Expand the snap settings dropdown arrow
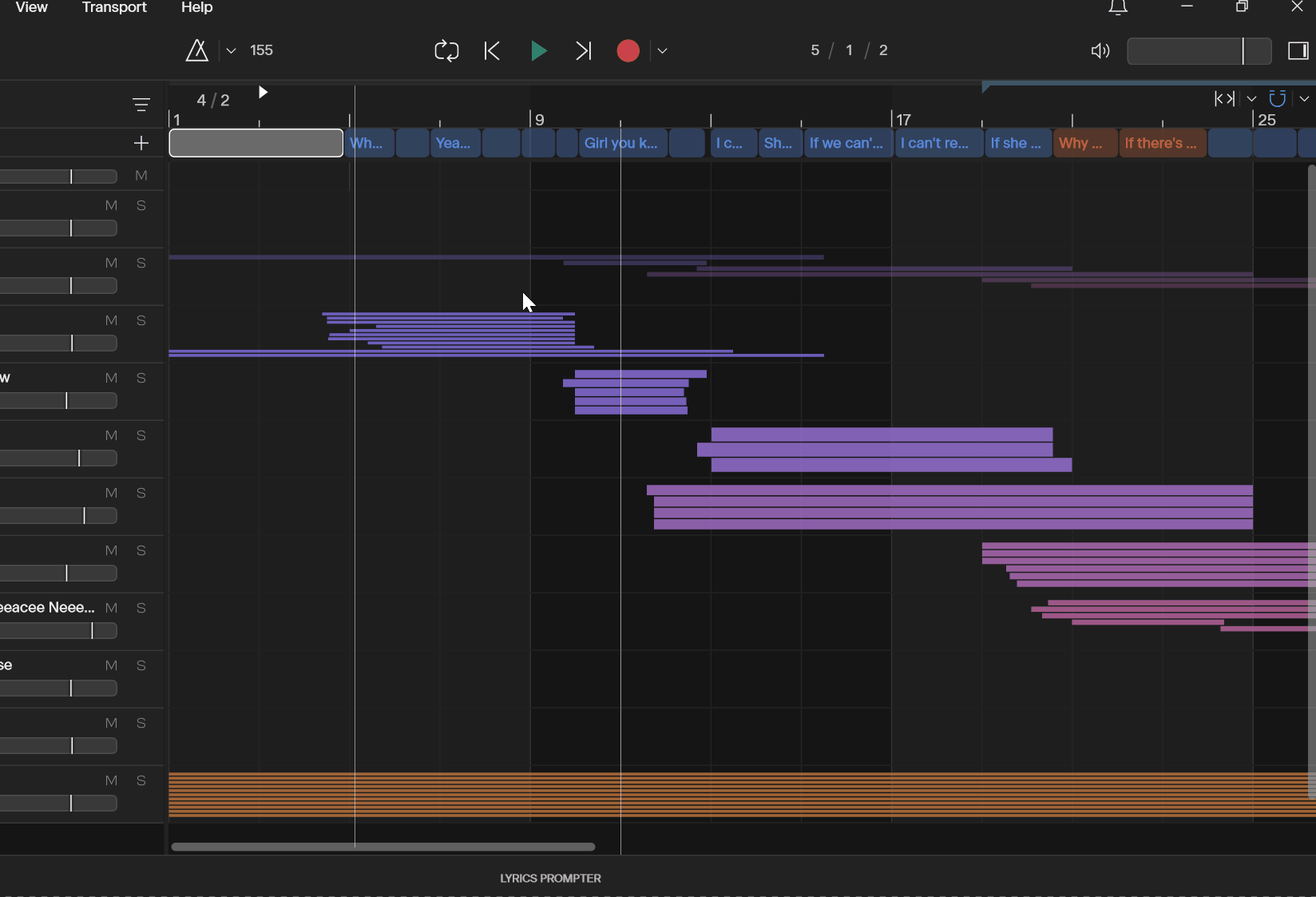 (x=1304, y=98)
